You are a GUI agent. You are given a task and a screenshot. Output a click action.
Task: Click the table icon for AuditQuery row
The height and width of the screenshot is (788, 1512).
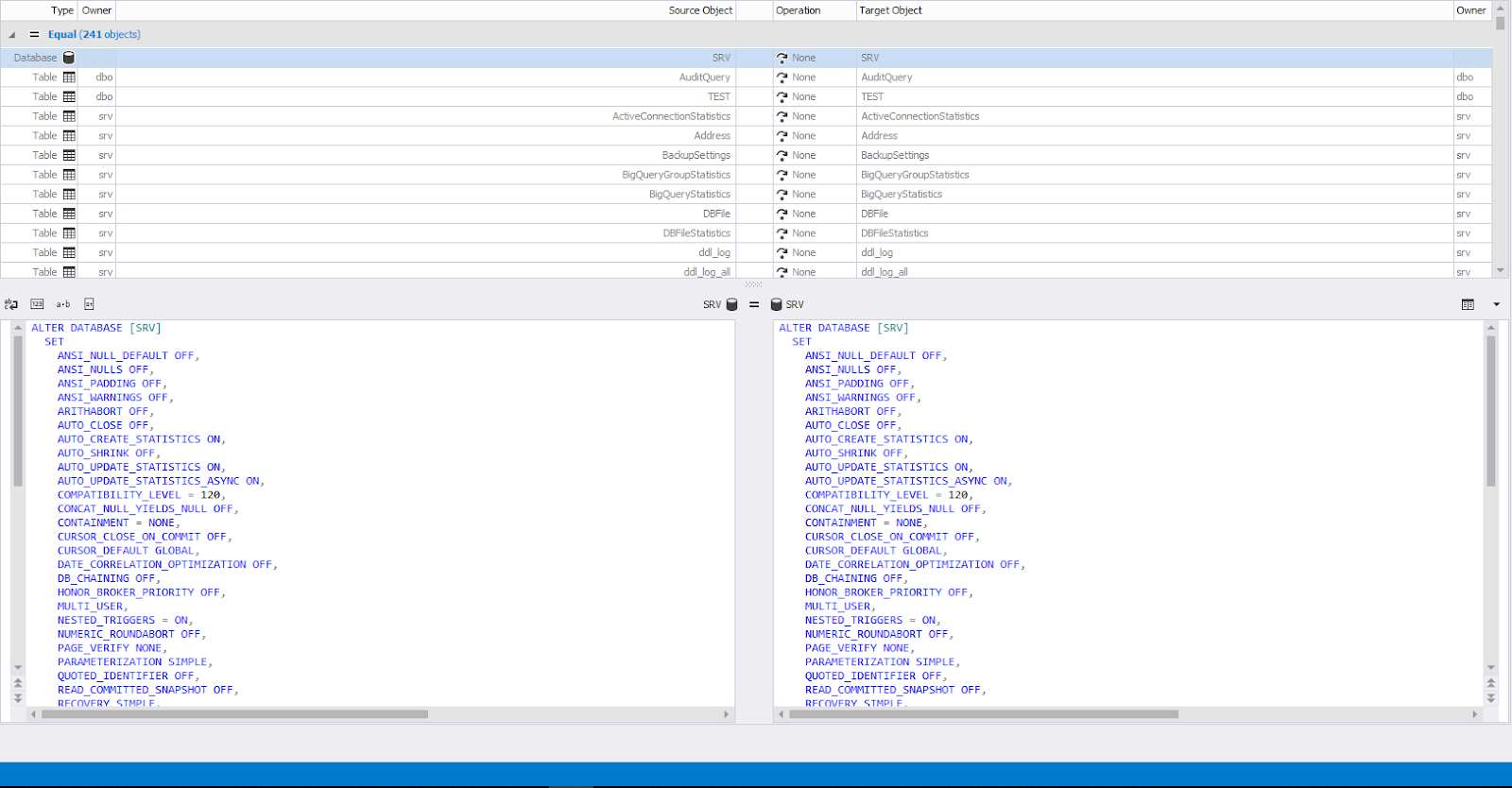coord(69,77)
